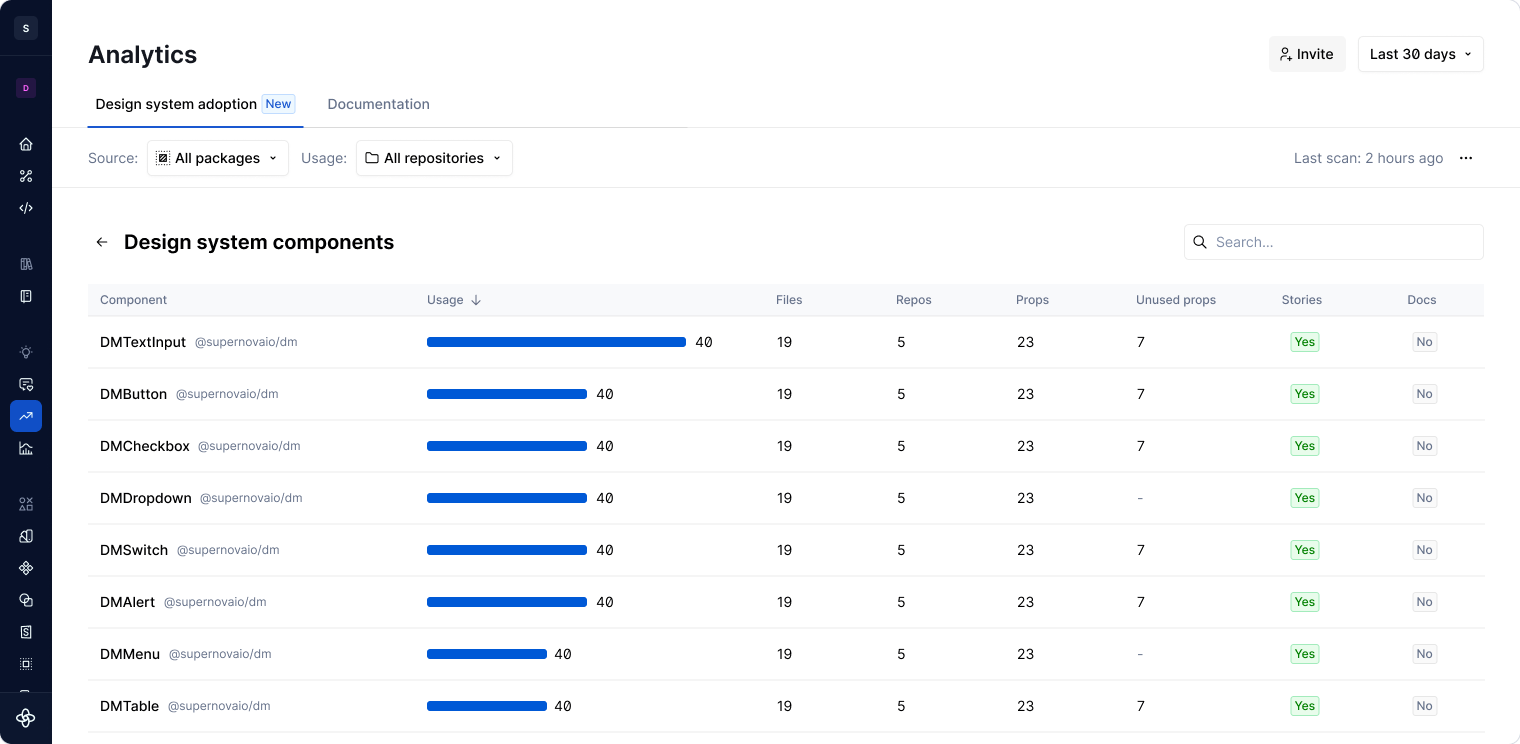This screenshot has width=1520, height=744.
Task: Click the Supernova flower logo at sidebar bottom
Action: point(26,718)
